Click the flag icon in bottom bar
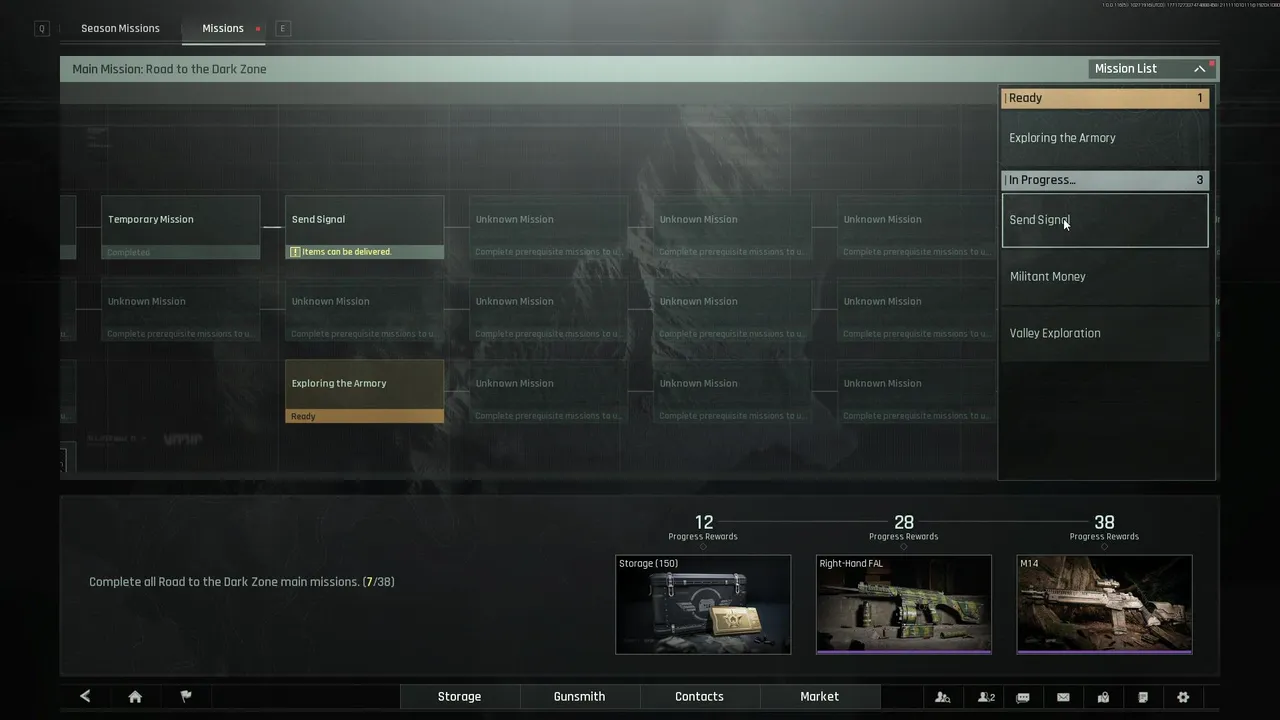Screen dimensions: 1280x720 pyautogui.click(x=186, y=697)
